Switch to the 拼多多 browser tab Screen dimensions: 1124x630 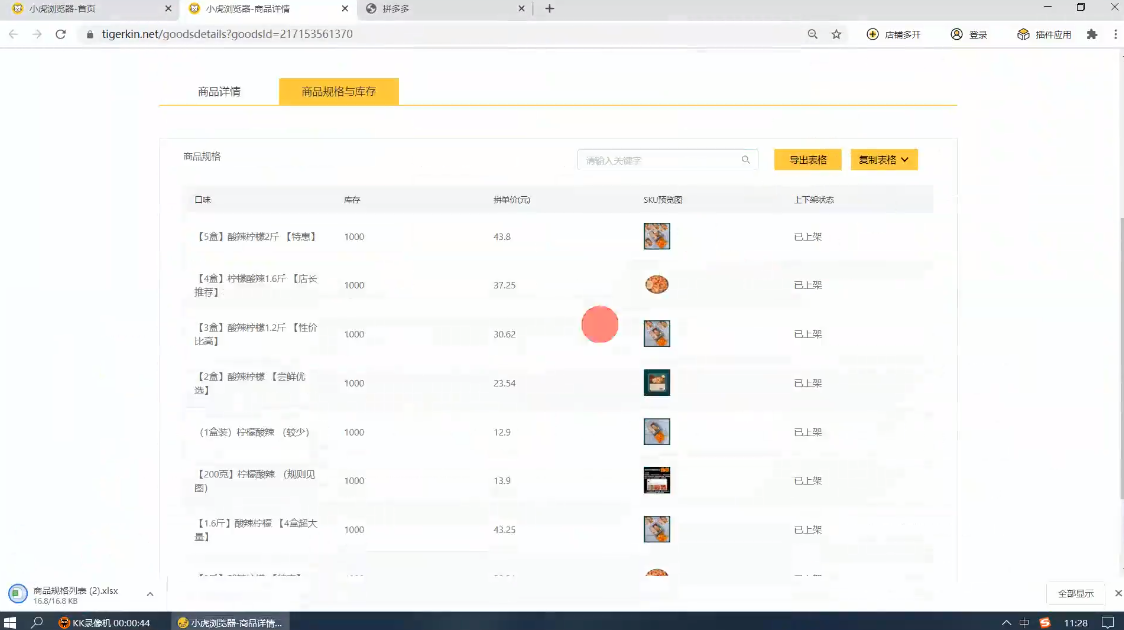443,9
